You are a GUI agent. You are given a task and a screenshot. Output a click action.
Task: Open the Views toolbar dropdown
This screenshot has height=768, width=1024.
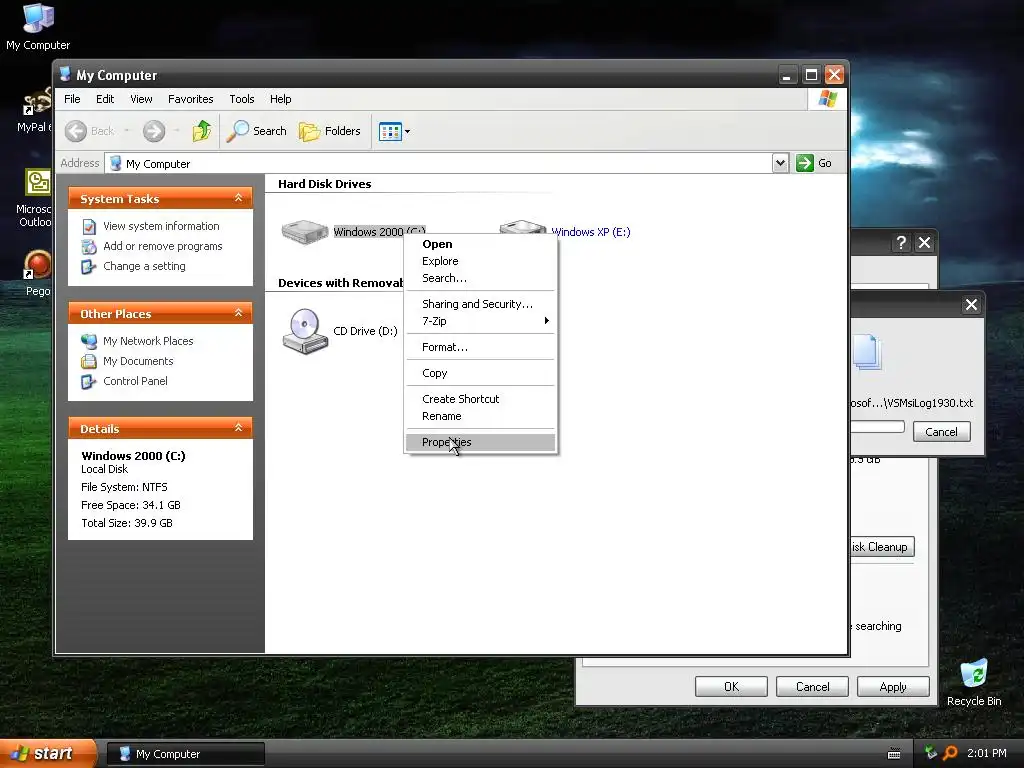[x=394, y=131]
